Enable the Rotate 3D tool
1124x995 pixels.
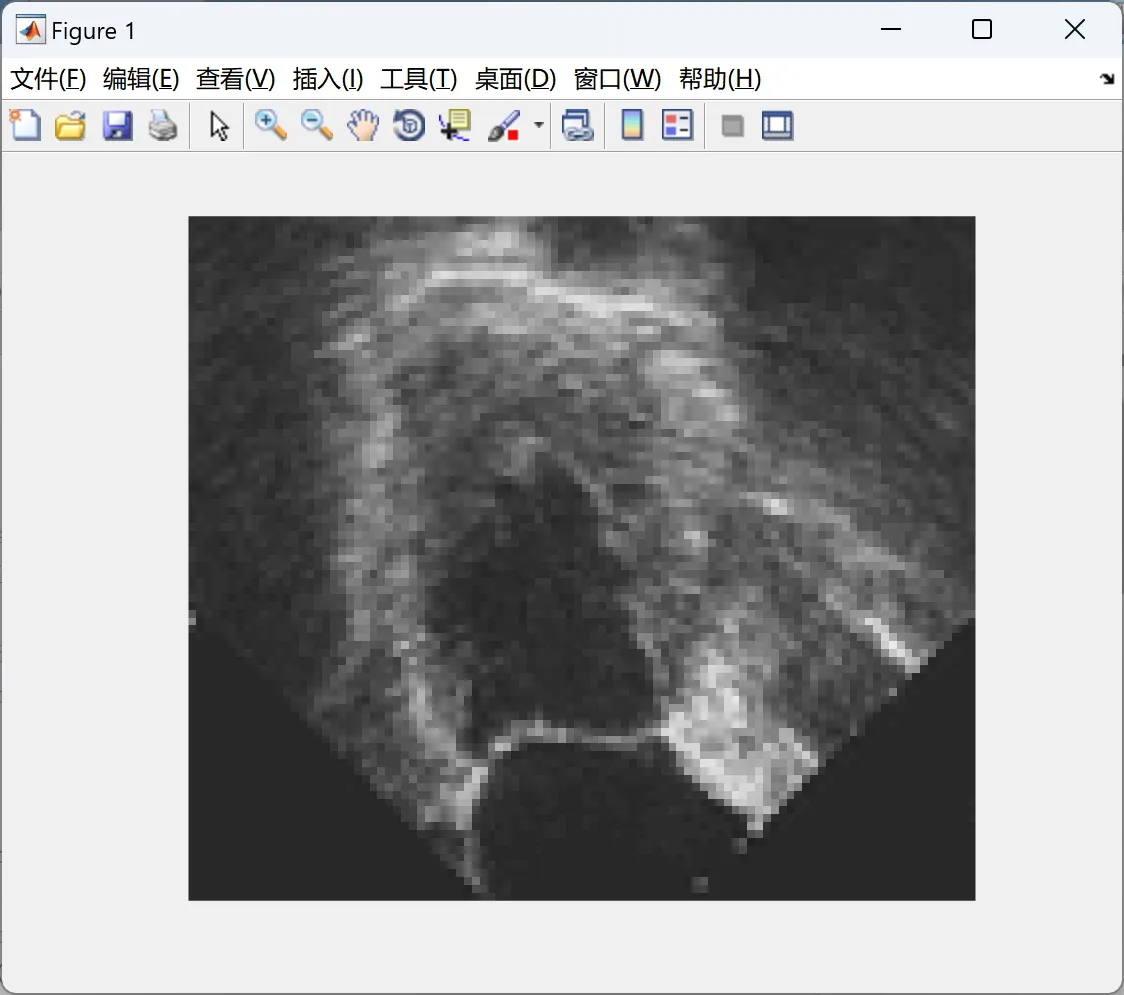click(x=409, y=125)
